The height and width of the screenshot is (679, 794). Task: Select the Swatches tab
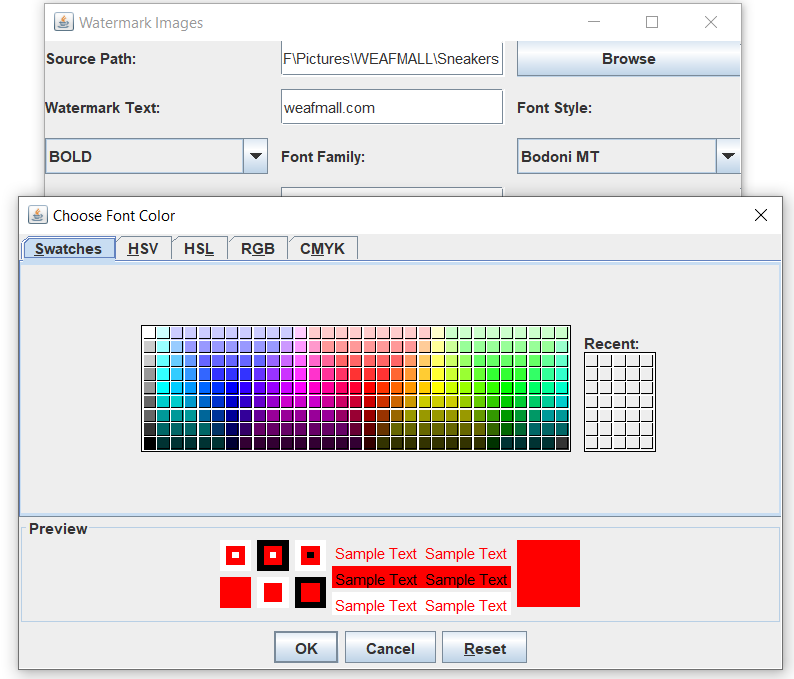click(68, 249)
